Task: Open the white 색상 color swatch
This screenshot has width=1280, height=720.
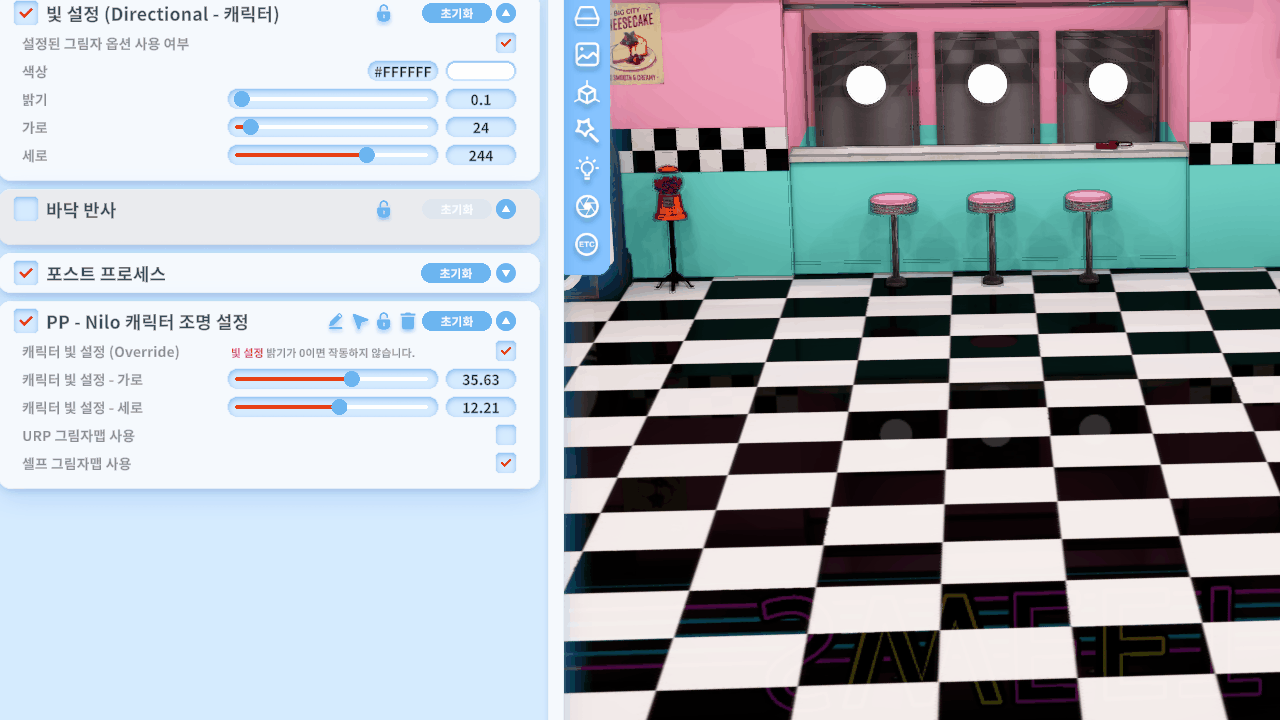Action: pos(481,71)
